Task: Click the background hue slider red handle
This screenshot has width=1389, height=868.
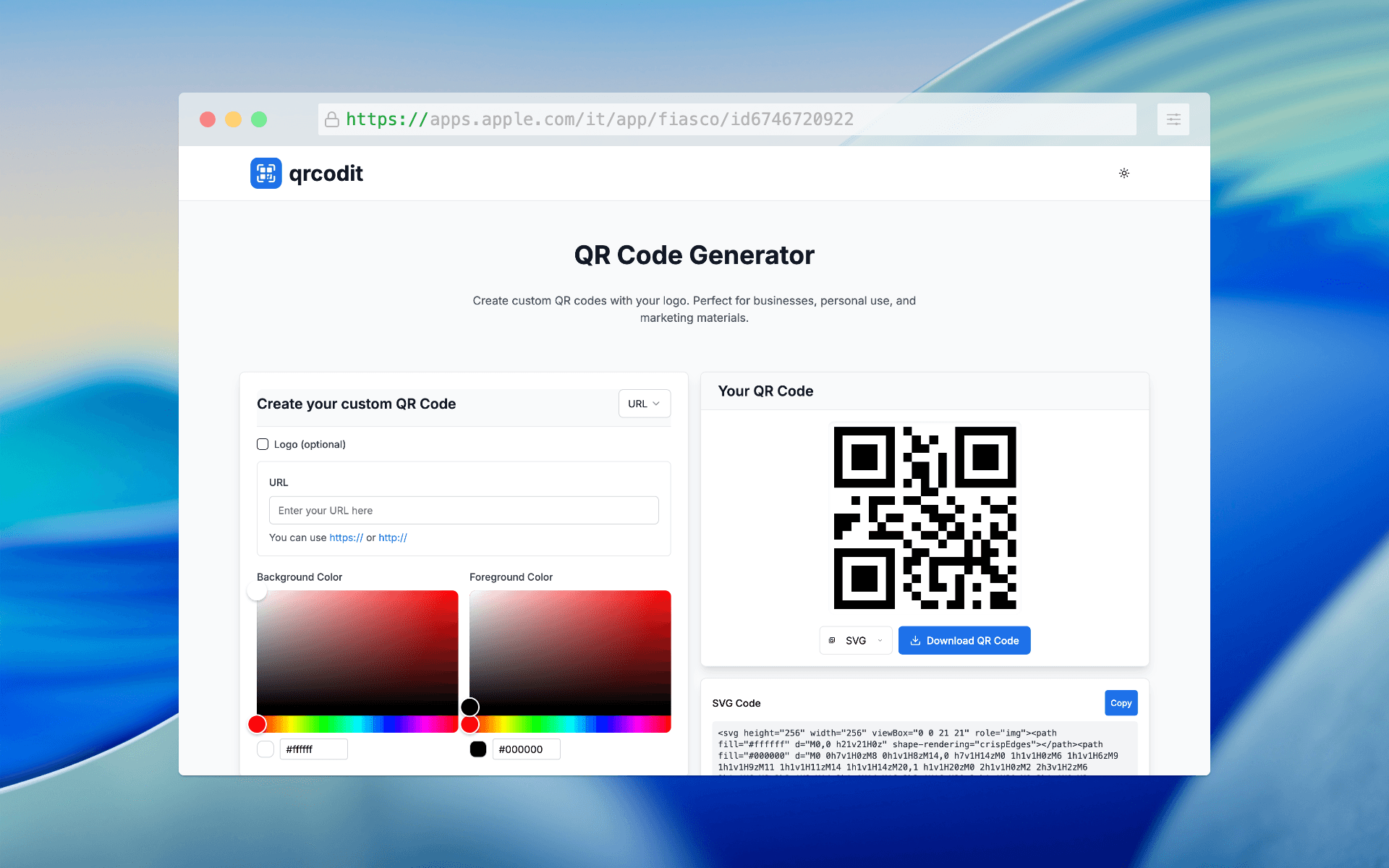Action: (x=257, y=724)
